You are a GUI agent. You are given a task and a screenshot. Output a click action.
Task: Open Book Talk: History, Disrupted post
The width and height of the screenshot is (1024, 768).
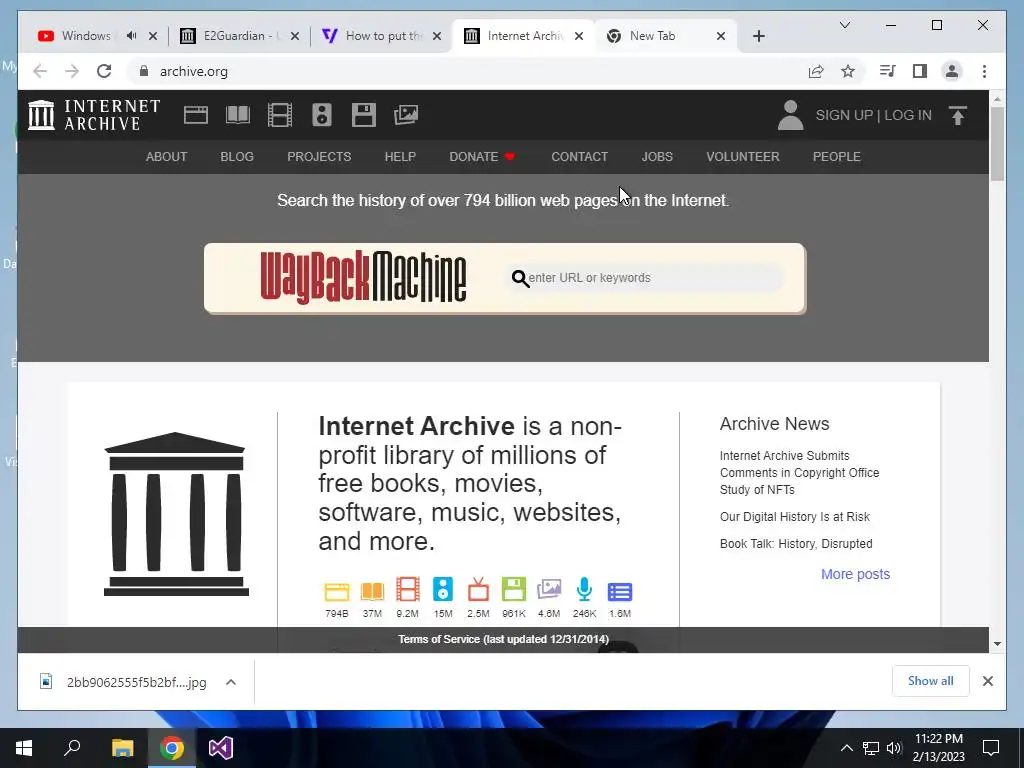[x=796, y=543]
